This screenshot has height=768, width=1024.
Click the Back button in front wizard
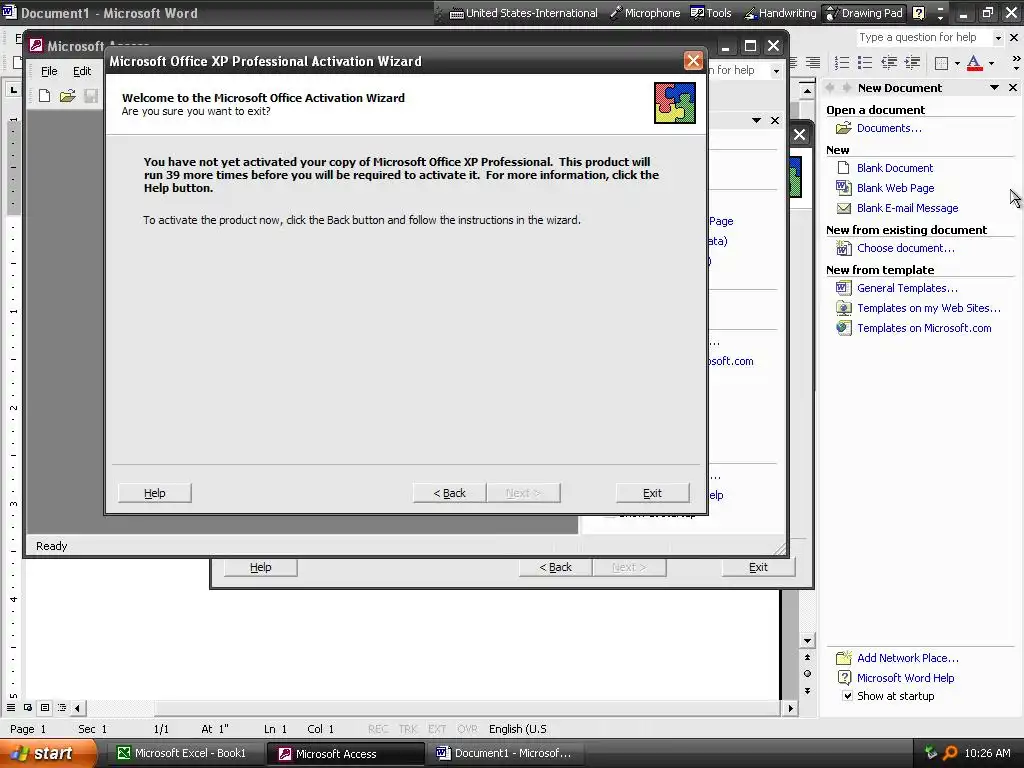point(449,493)
